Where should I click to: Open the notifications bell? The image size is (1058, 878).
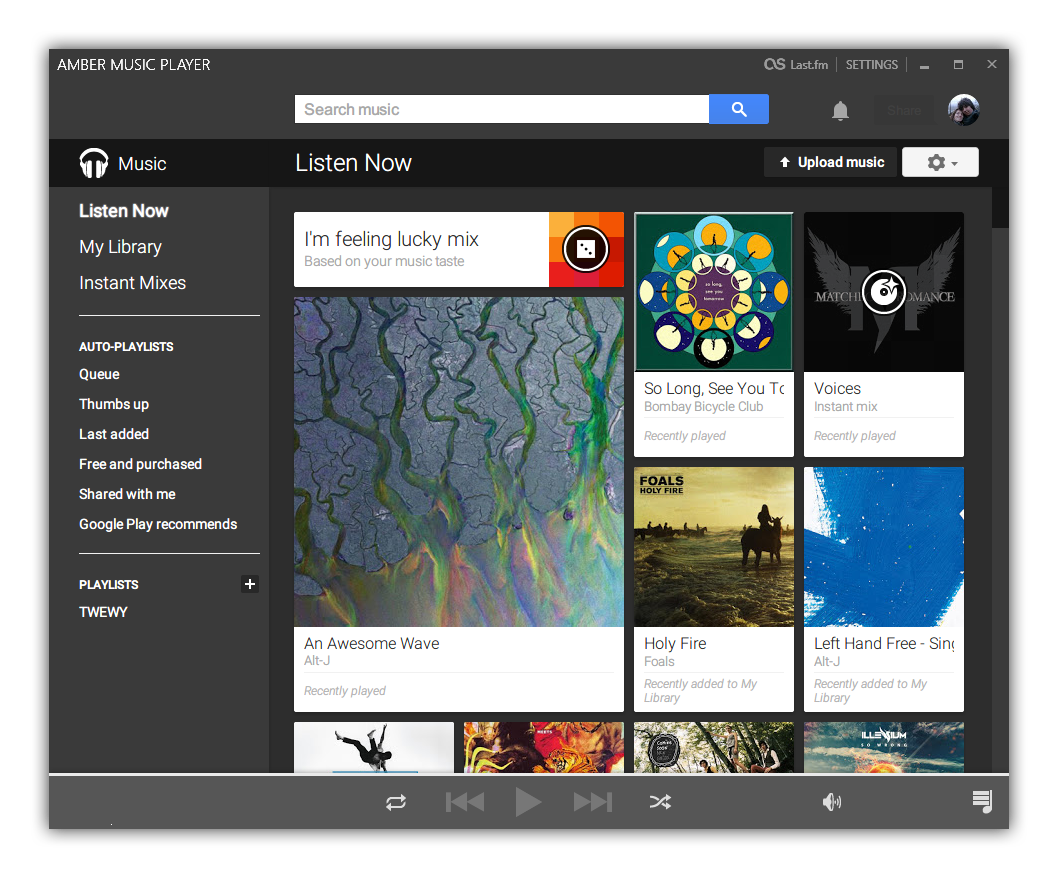coord(840,111)
